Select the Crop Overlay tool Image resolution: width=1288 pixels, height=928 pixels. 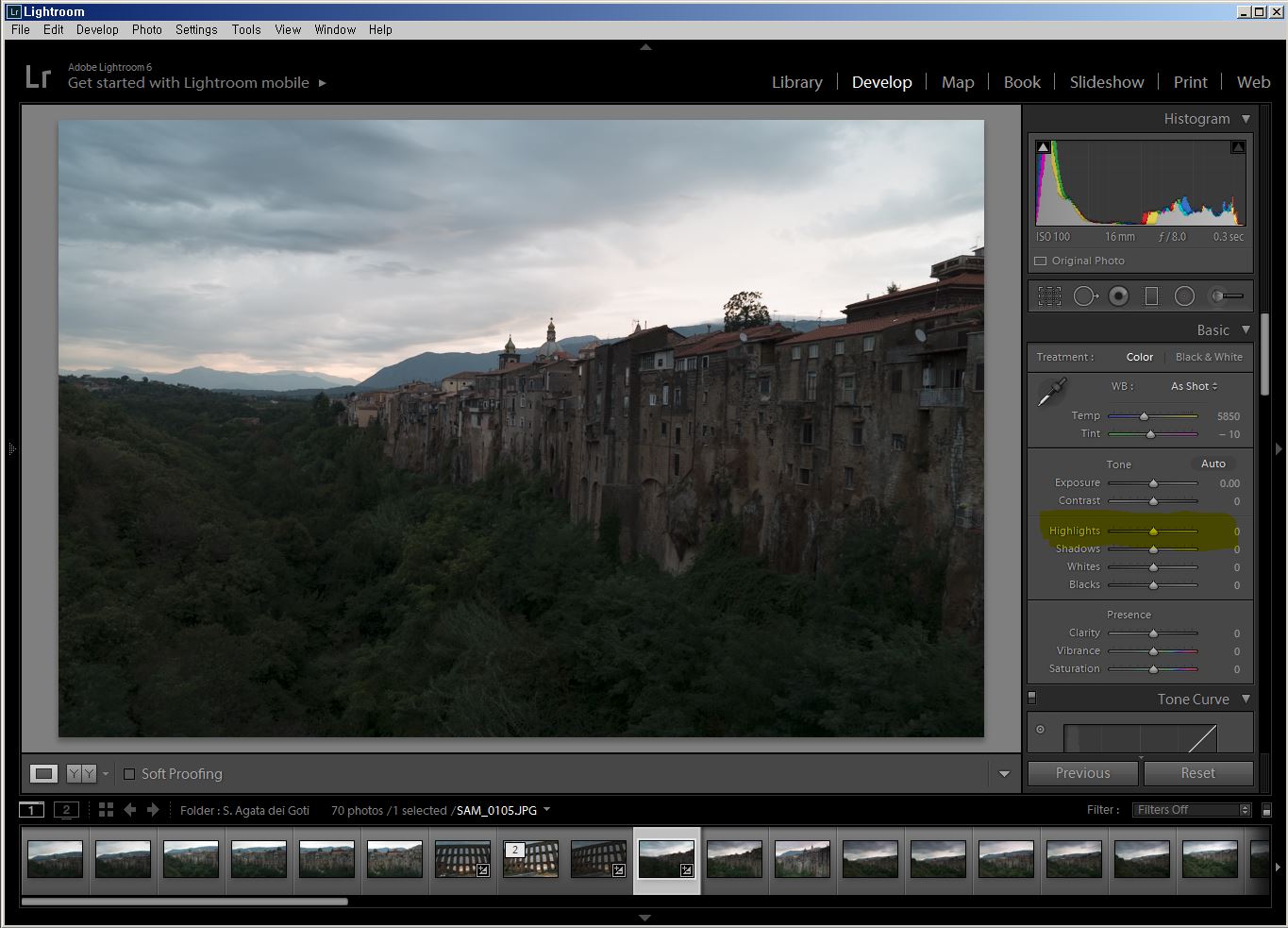coord(1049,296)
